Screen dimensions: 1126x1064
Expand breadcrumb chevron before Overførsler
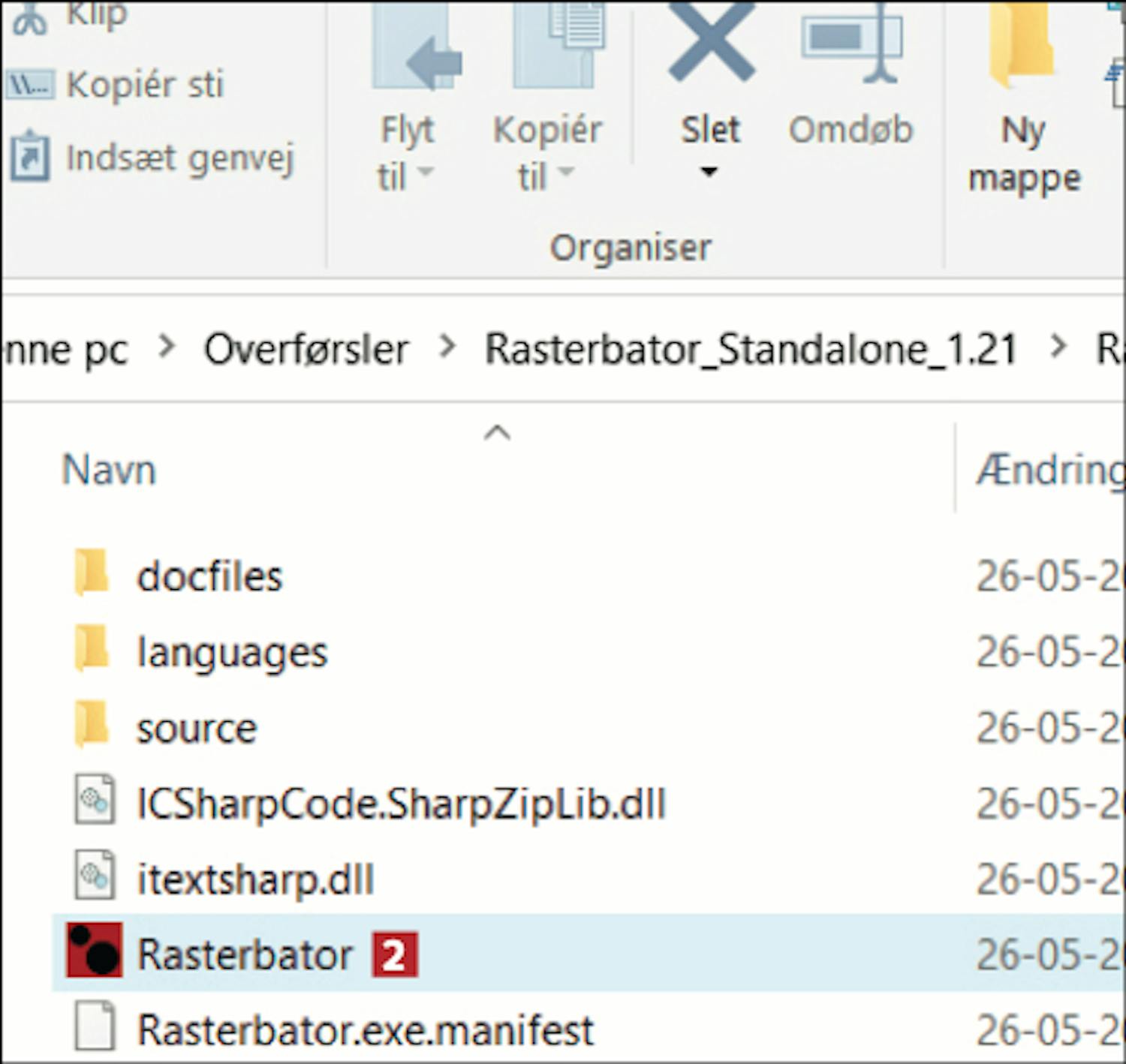[167, 347]
